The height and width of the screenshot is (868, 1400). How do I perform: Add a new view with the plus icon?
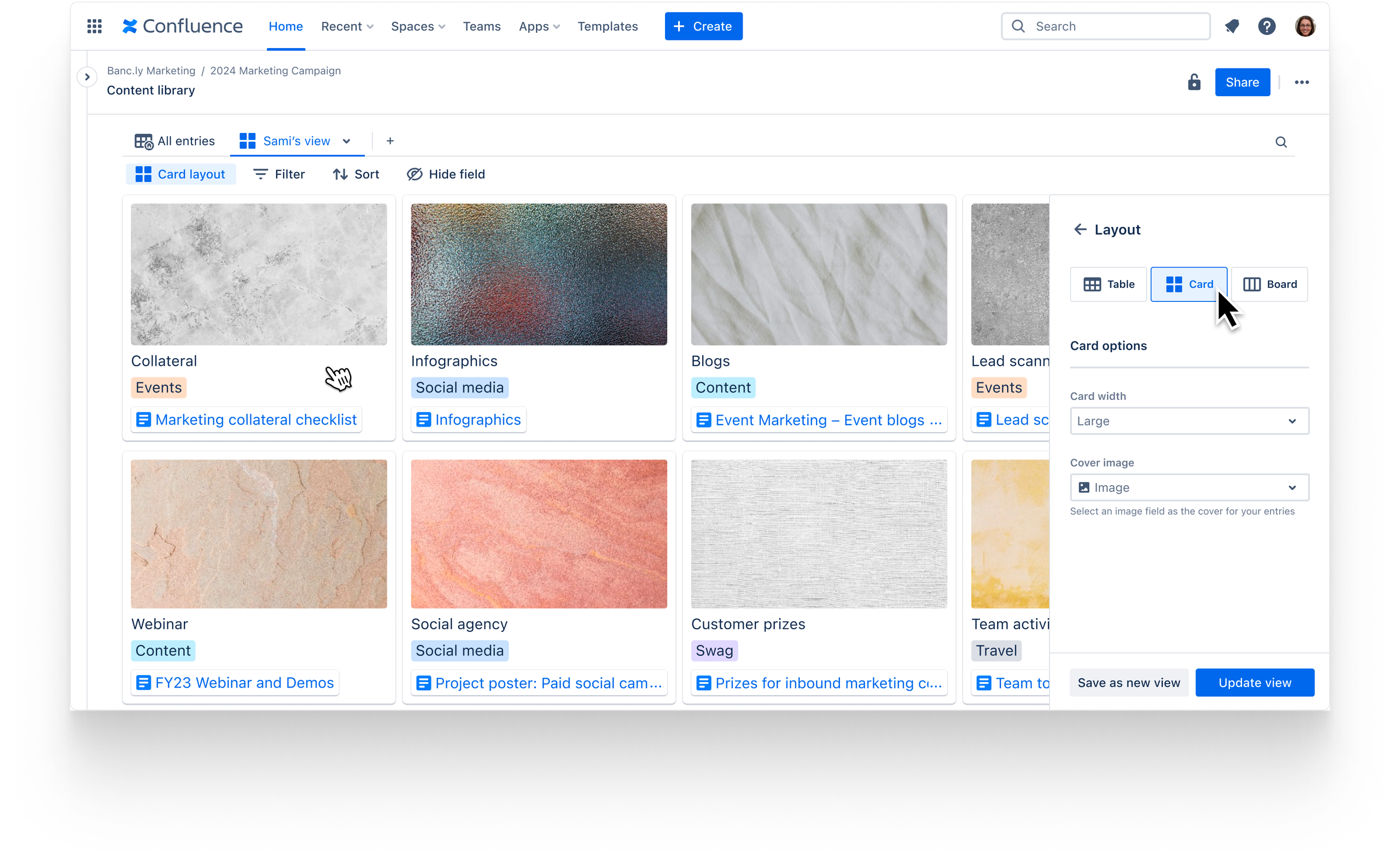point(390,141)
